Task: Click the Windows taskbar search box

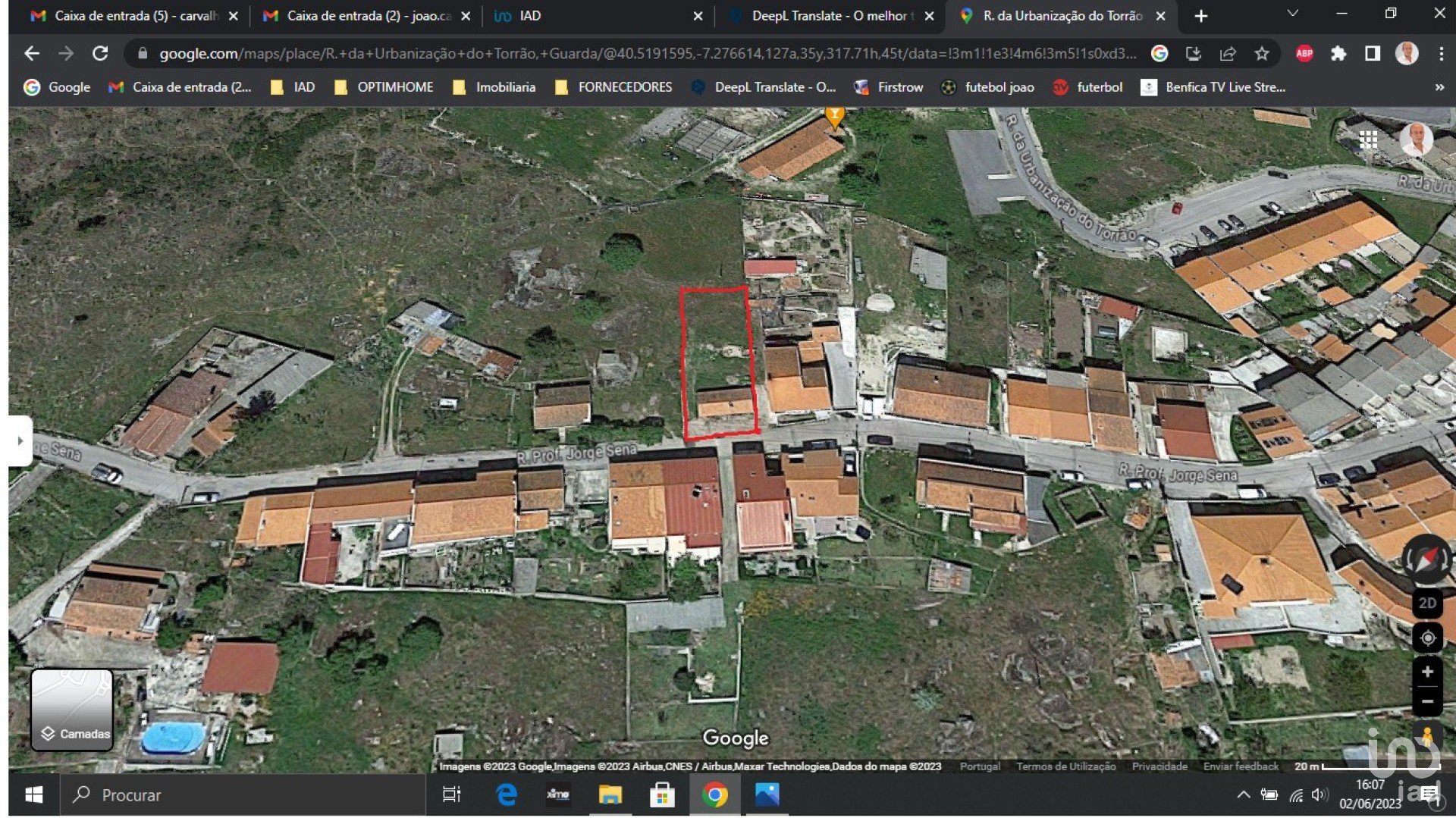Action: coord(243,794)
